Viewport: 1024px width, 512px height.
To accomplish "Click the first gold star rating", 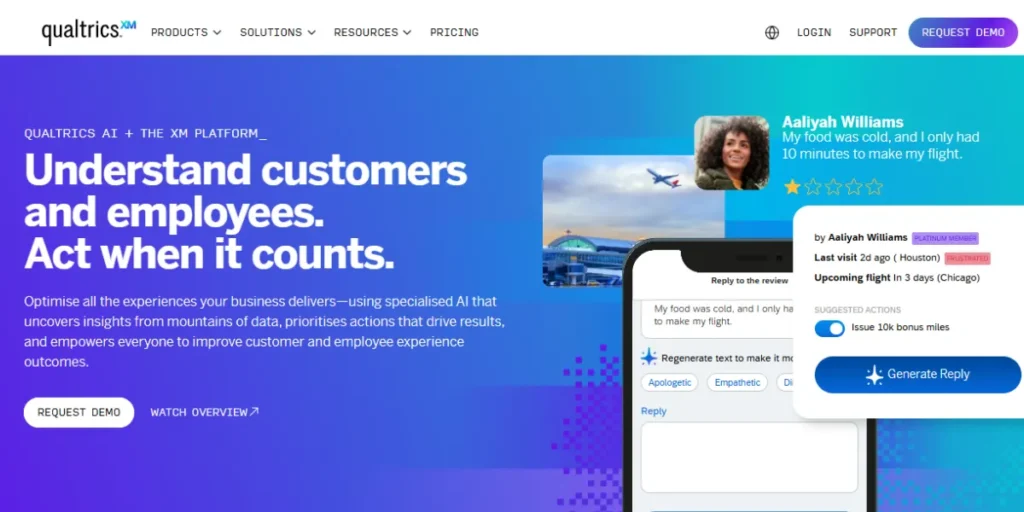I will tap(792, 187).
